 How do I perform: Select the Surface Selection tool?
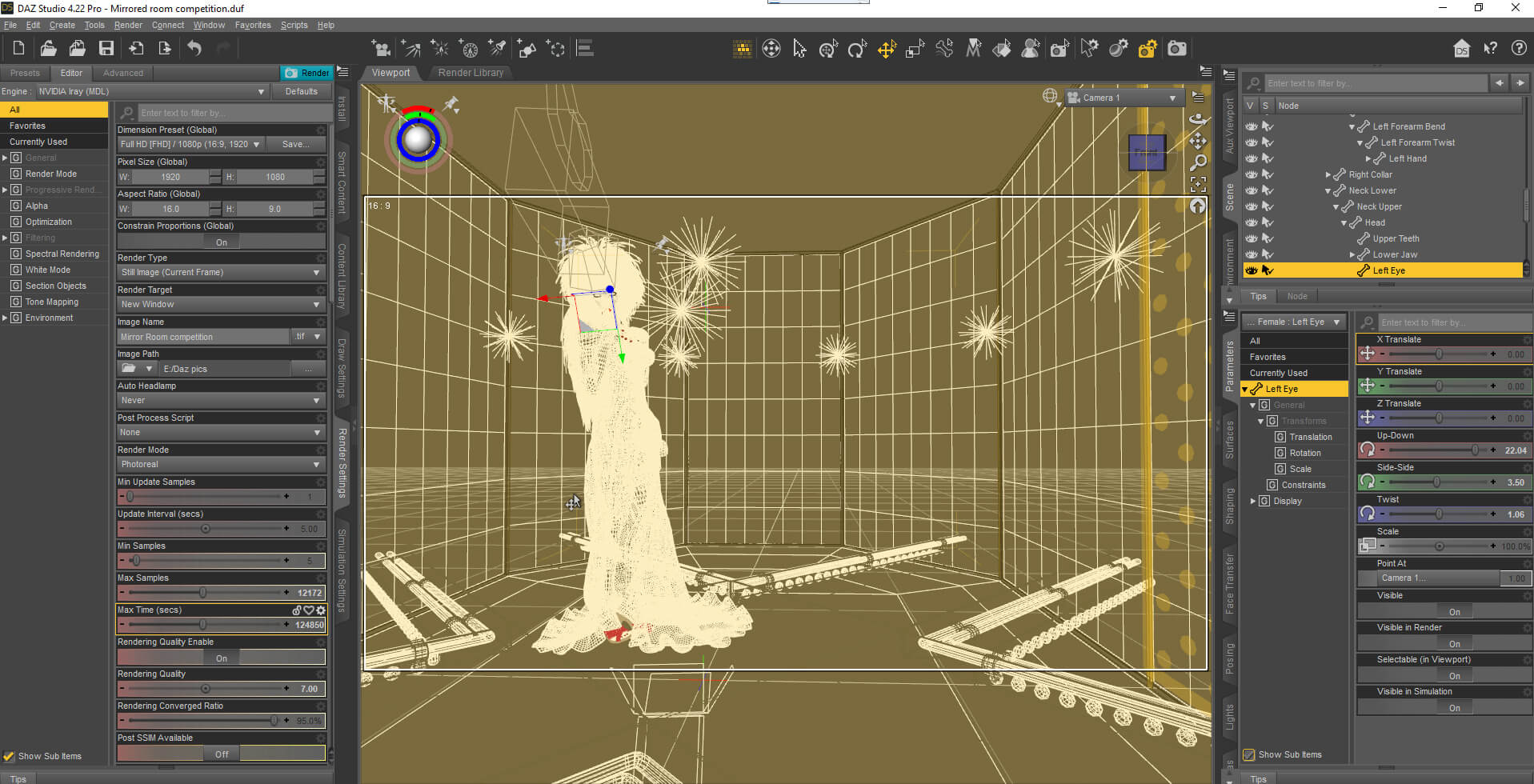1002,49
